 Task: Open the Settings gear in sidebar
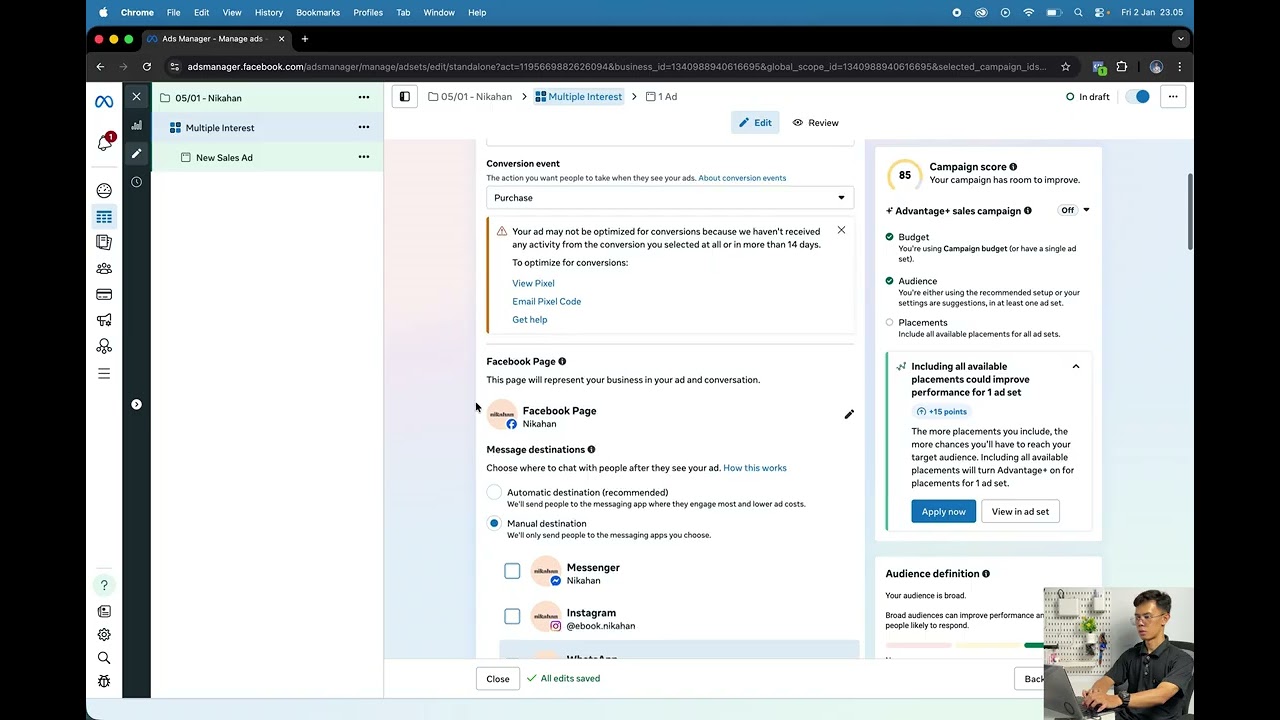tap(104, 634)
